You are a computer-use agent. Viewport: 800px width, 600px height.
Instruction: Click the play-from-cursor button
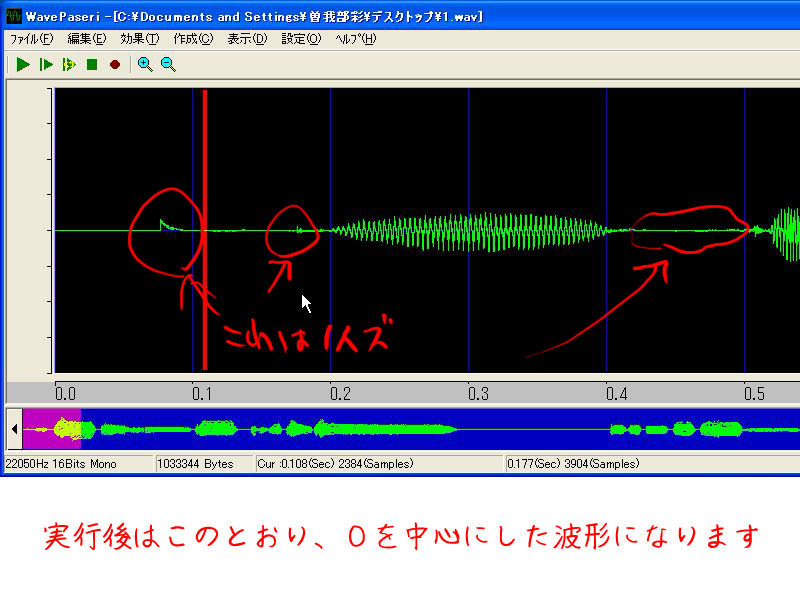(46, 65)
